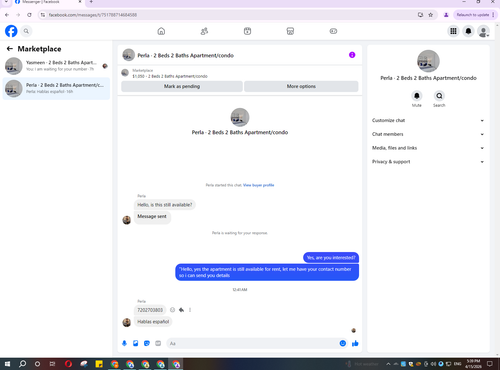Open the Windows notification center
500x370 pixels.
(490, 364)
